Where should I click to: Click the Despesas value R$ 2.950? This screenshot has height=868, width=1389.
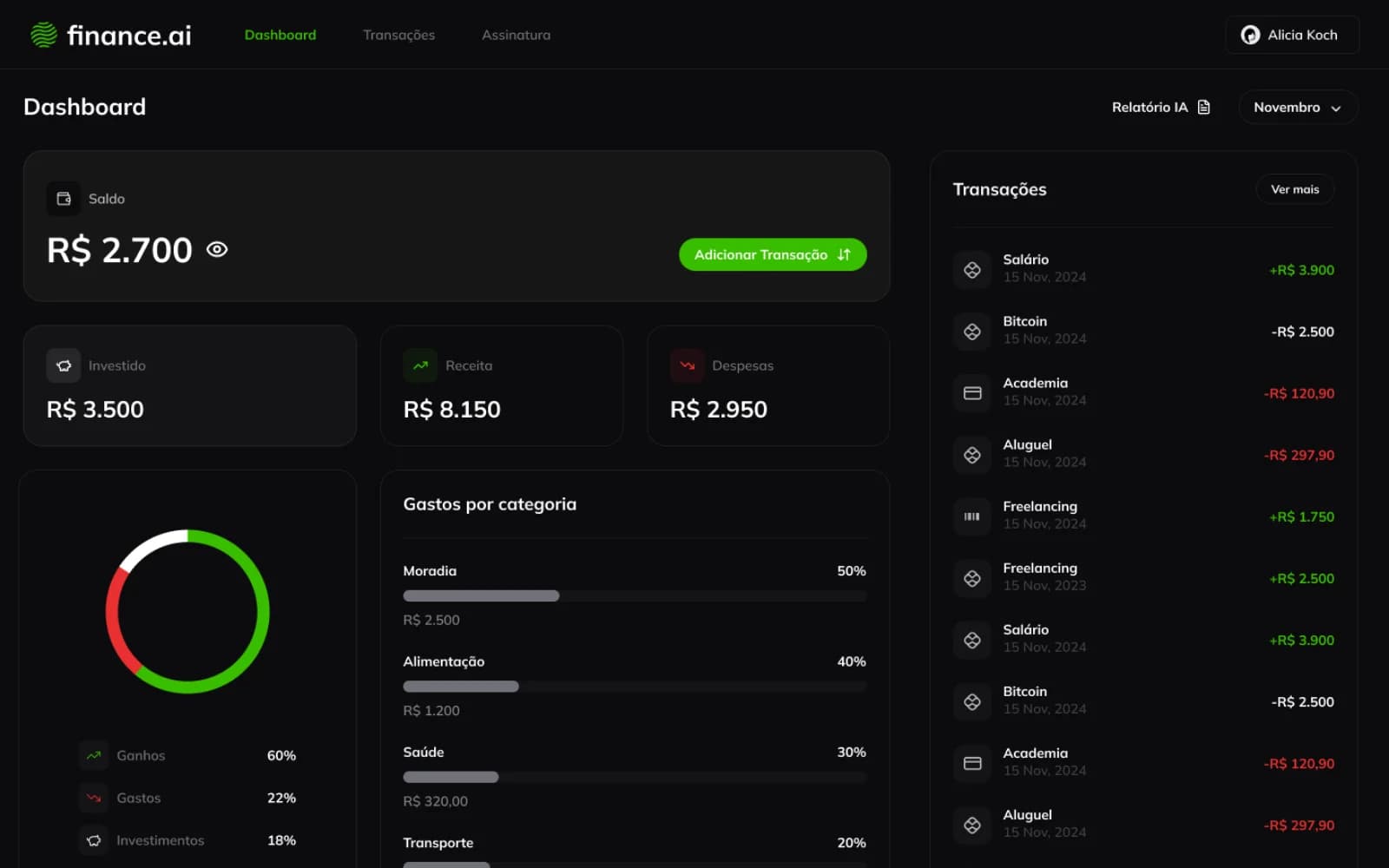(719, 409)
